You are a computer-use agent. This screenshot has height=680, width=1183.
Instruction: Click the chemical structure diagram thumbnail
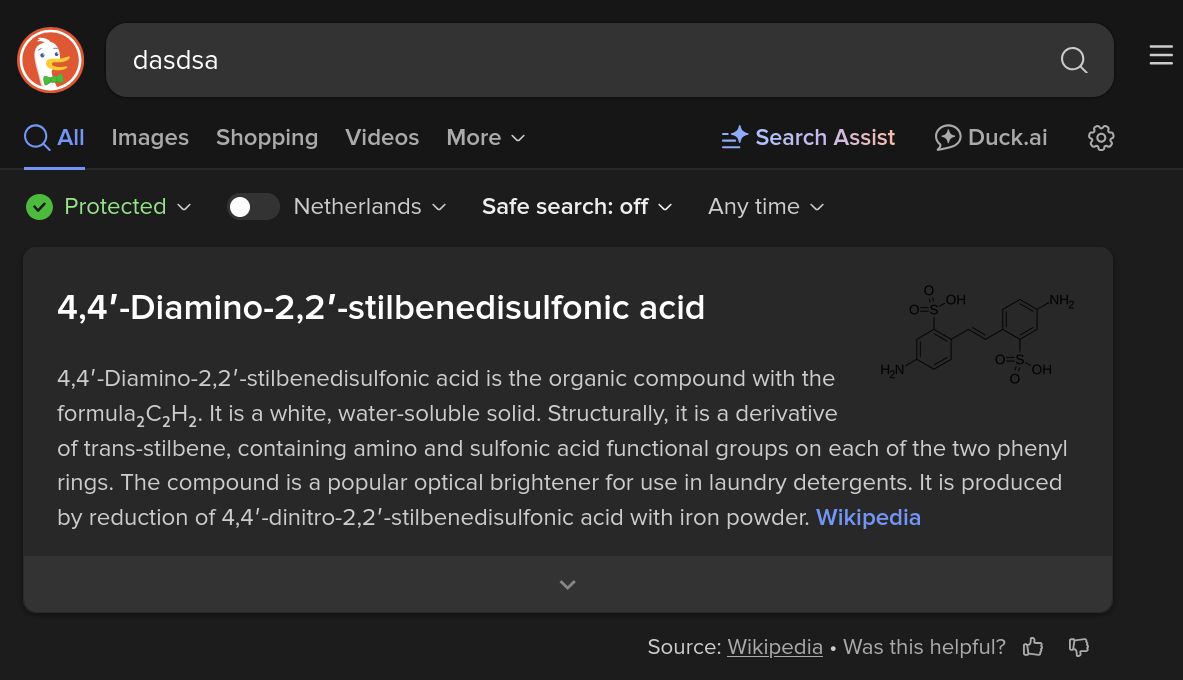tap(977, 334)
